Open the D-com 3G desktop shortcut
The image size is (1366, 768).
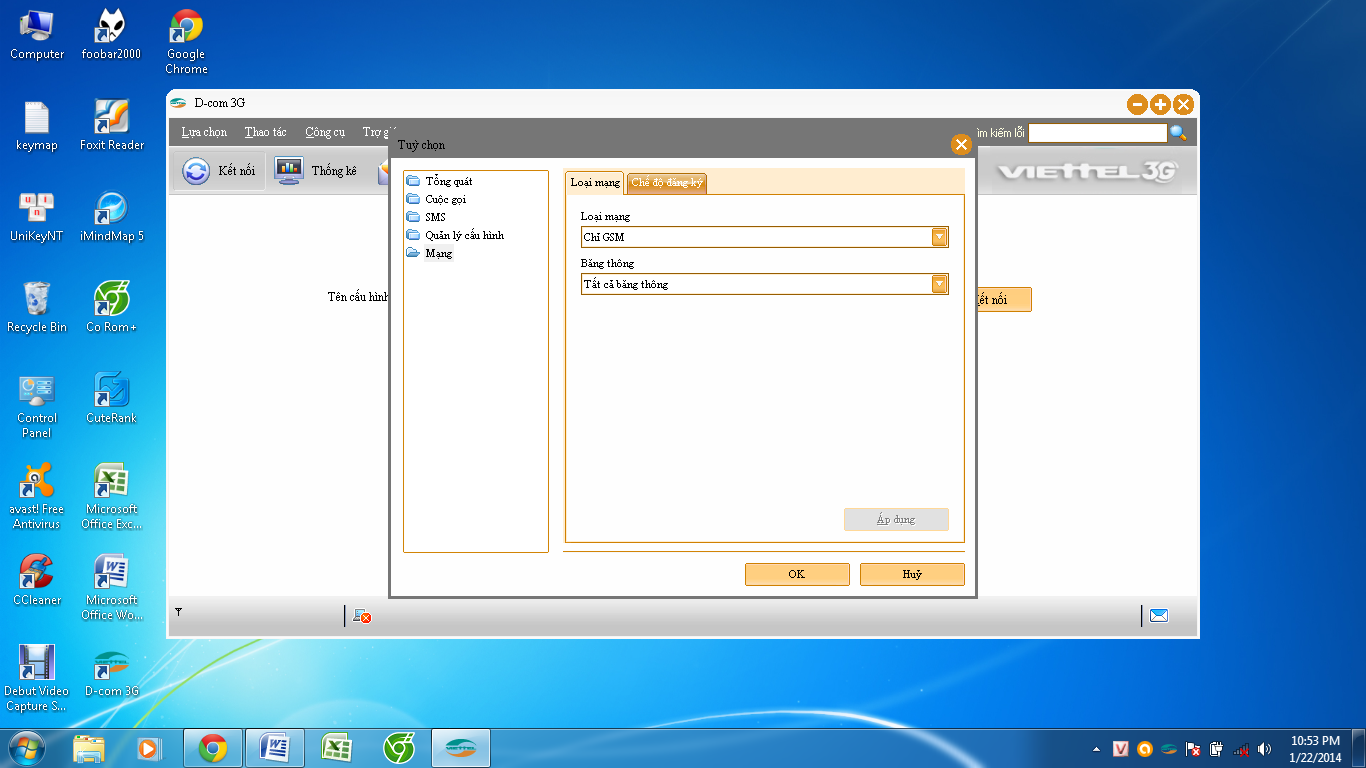coord(111,672)
